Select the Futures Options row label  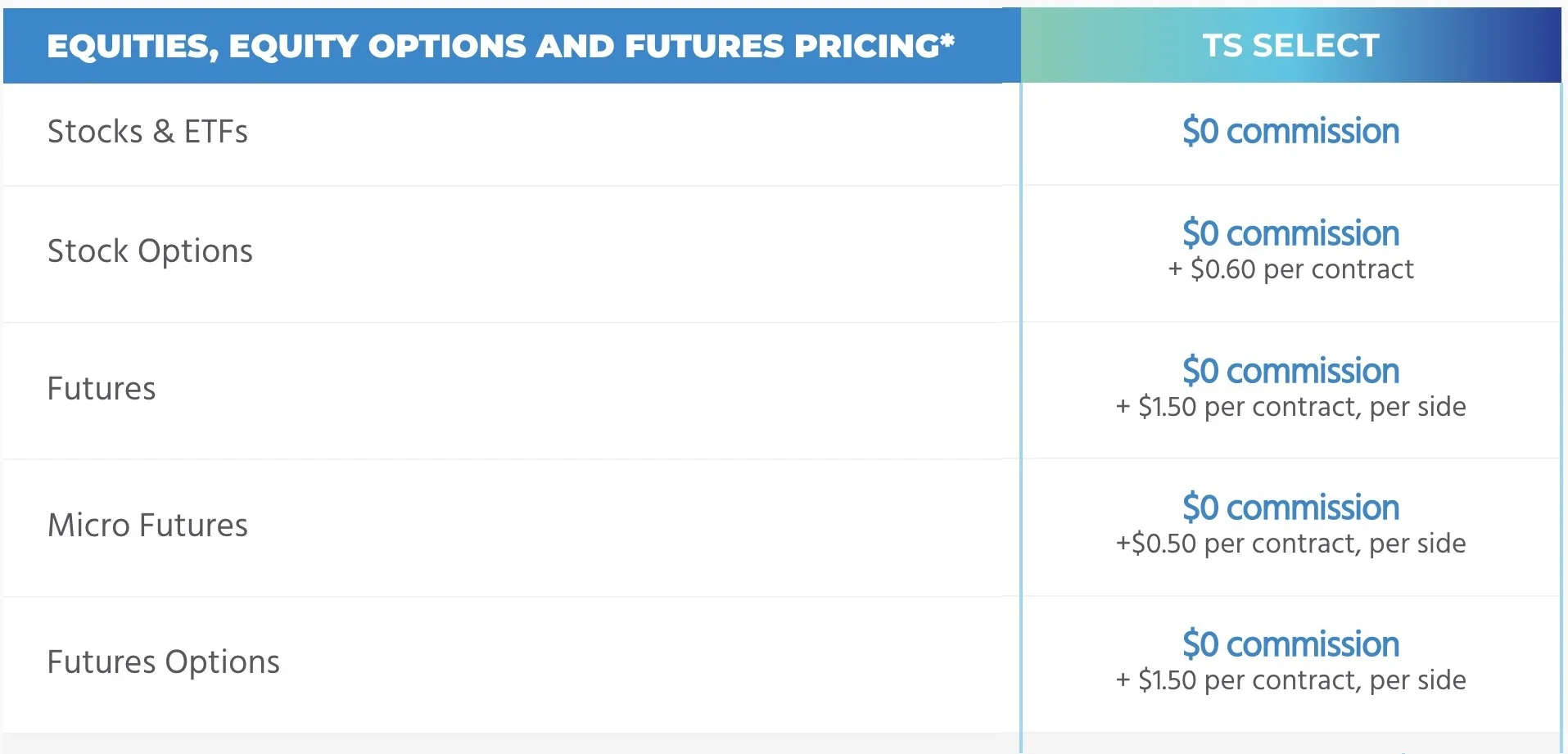pyautogui.click(x=163, y=662)
